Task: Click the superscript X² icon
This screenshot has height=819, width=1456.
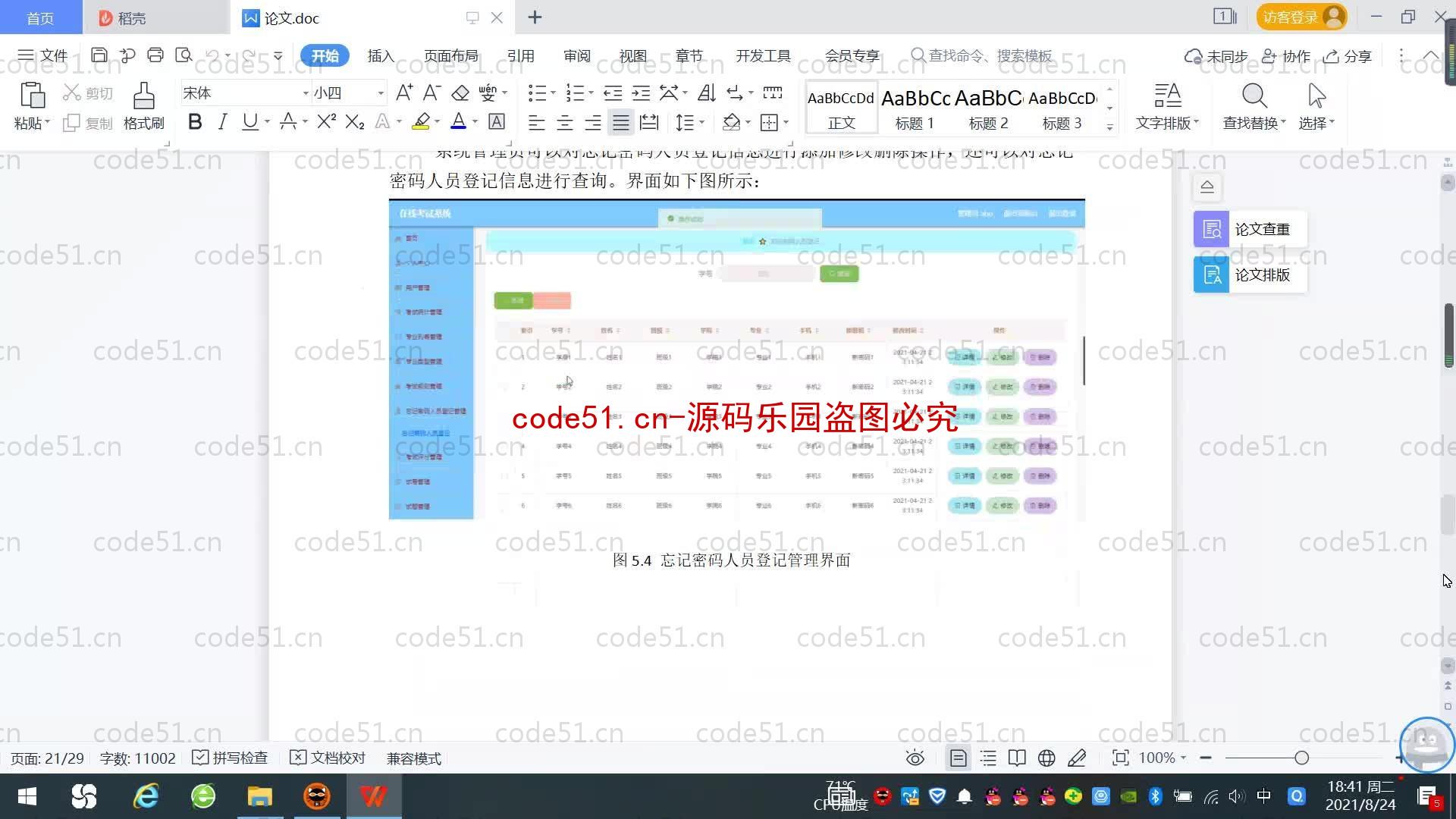Action: 327,122
